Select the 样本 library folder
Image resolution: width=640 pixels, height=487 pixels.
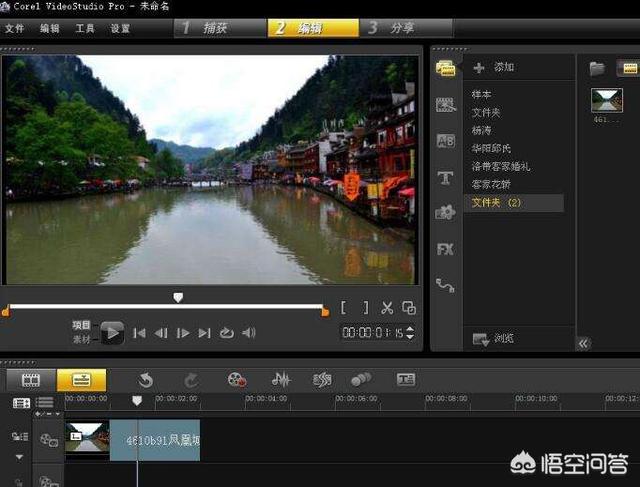coord(481,94)
